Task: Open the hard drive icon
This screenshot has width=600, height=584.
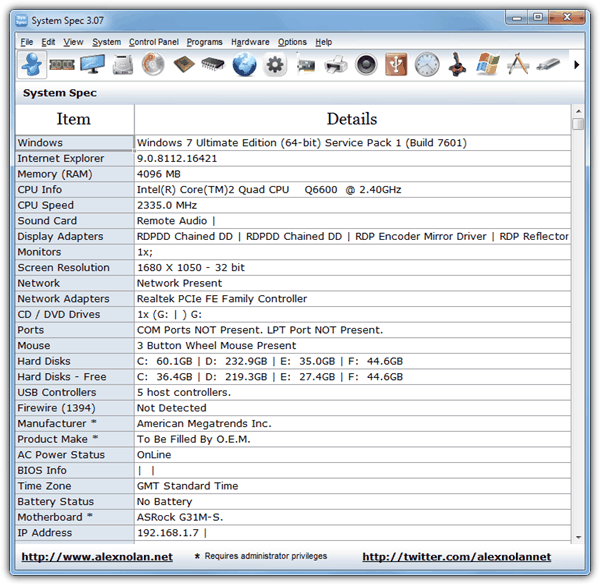Action: 123,64
